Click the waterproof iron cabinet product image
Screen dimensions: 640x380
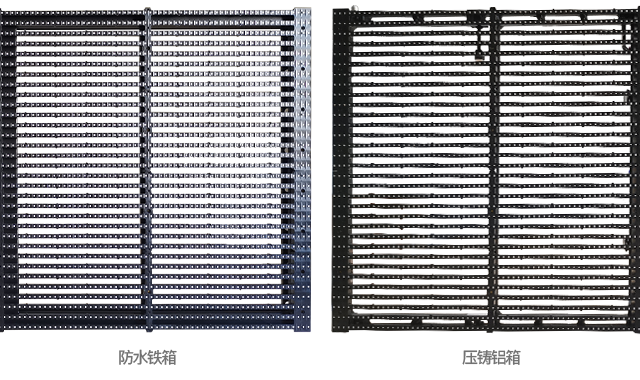click(156, 169)
